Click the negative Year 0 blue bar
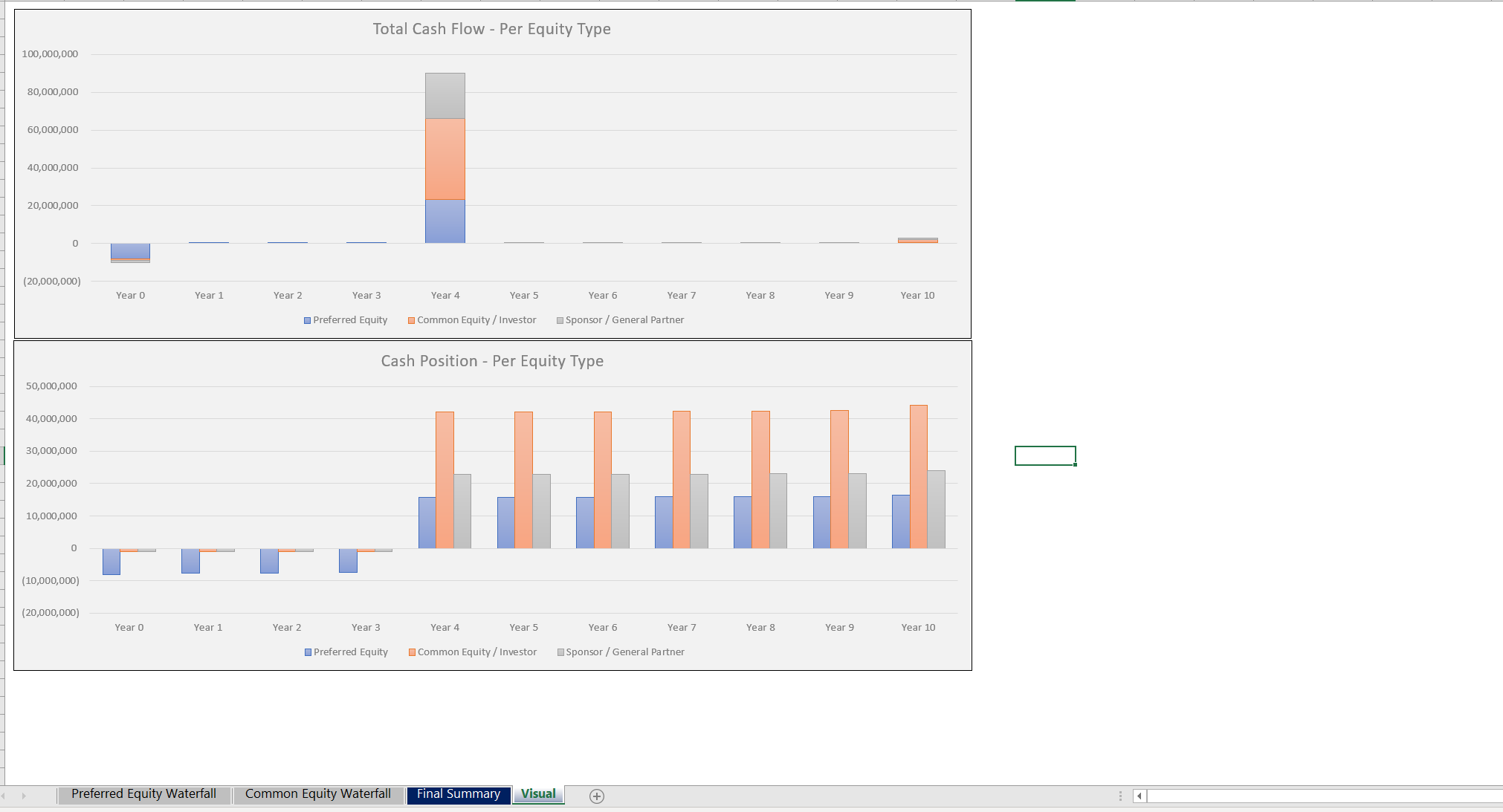This screenshot has height=812, width=1503. pos(130,253)
